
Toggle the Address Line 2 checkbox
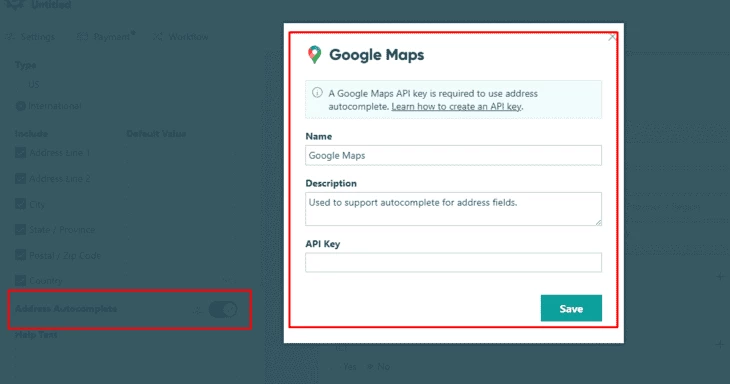pos(20,179)
